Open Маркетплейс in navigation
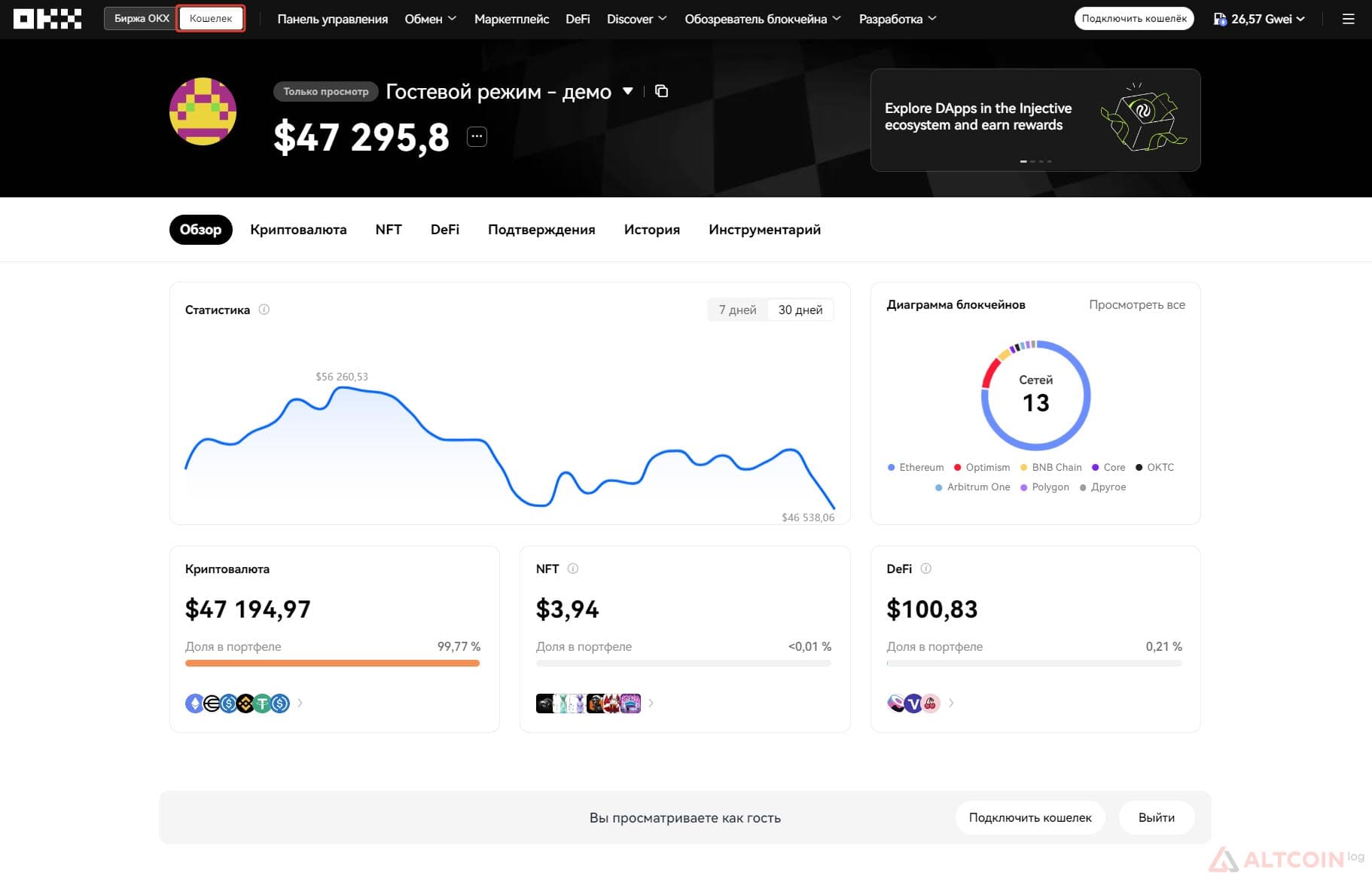This screenshot has height=879, width=1372. click(x=511, y=19)
